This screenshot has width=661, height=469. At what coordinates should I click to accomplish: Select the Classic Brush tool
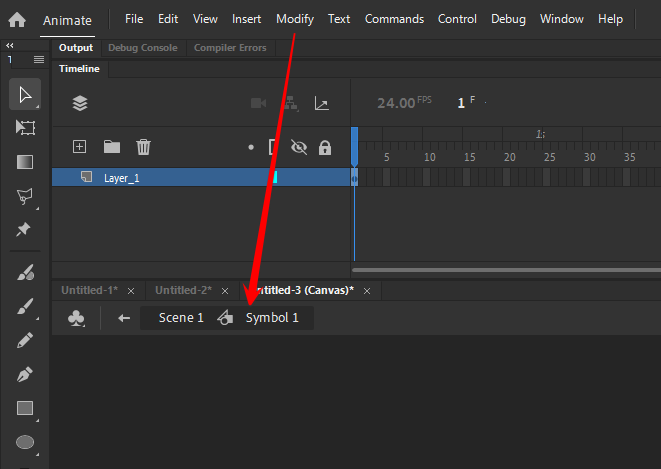point(25,306)
